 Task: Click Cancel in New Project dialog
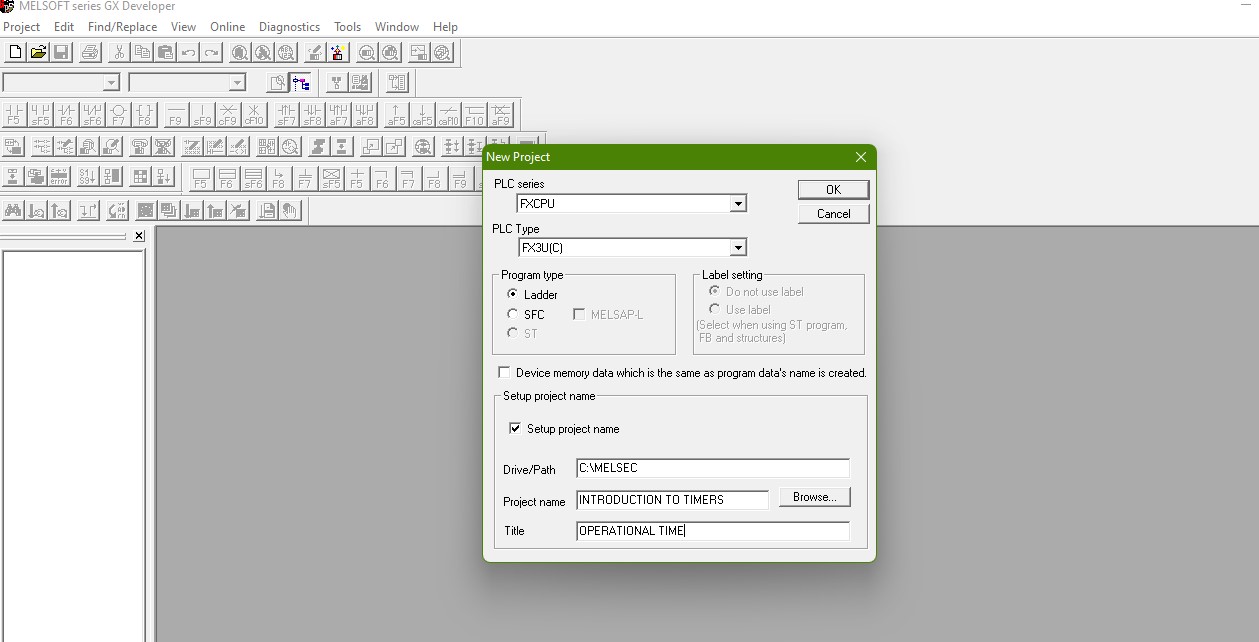(x=833, y=214)
